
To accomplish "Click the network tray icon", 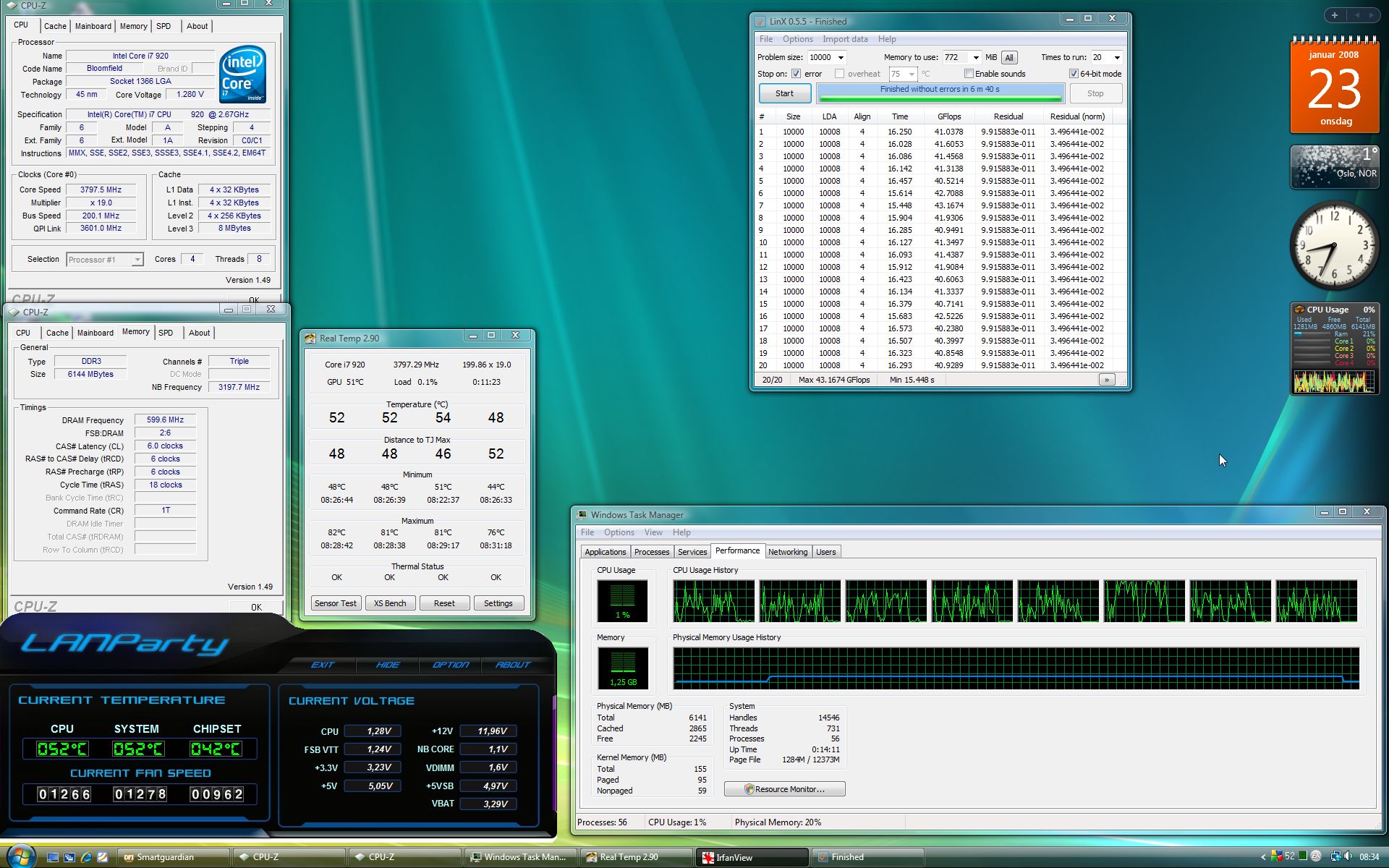I will 1335,856.
